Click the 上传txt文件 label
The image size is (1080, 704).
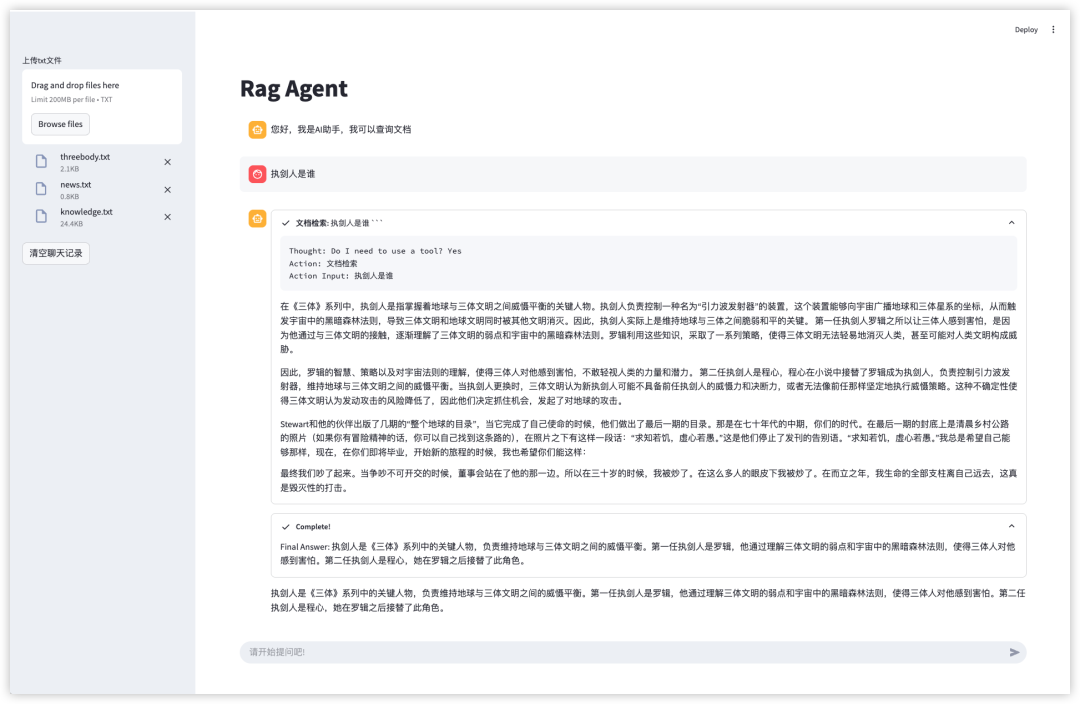pyautogui.click(x=41, y=61)
